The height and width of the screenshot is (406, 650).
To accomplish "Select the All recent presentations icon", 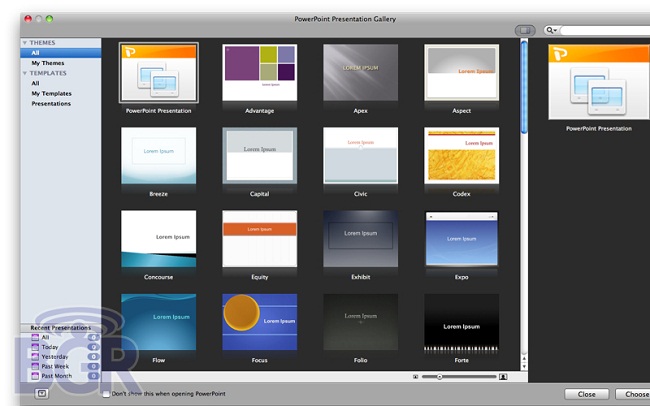I will tap(35, 337).
